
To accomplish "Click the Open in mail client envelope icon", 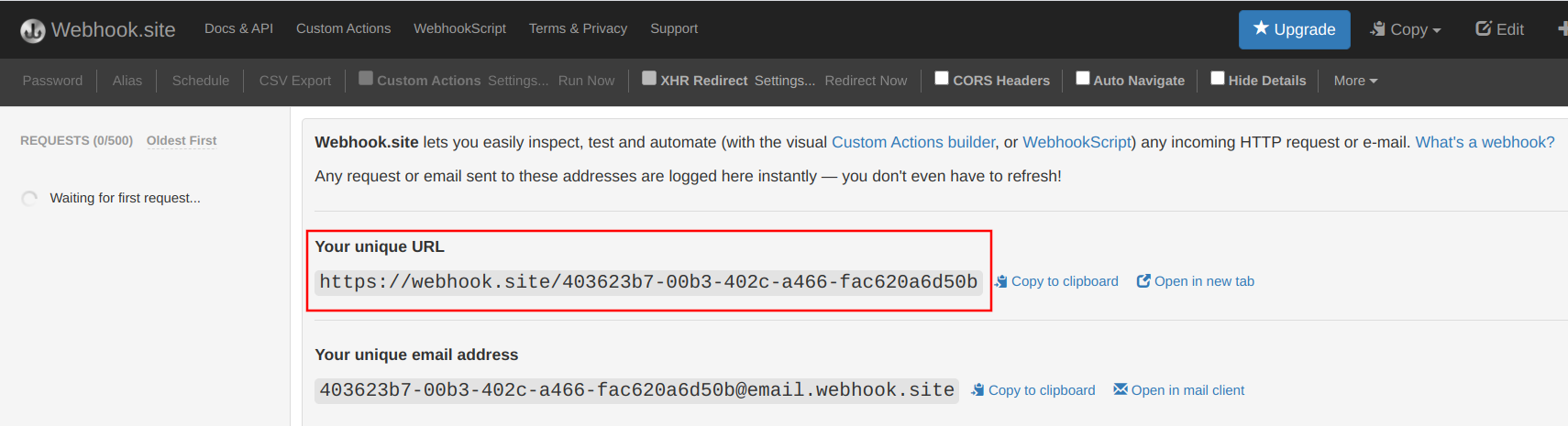I will click(x=1120, y=389).
